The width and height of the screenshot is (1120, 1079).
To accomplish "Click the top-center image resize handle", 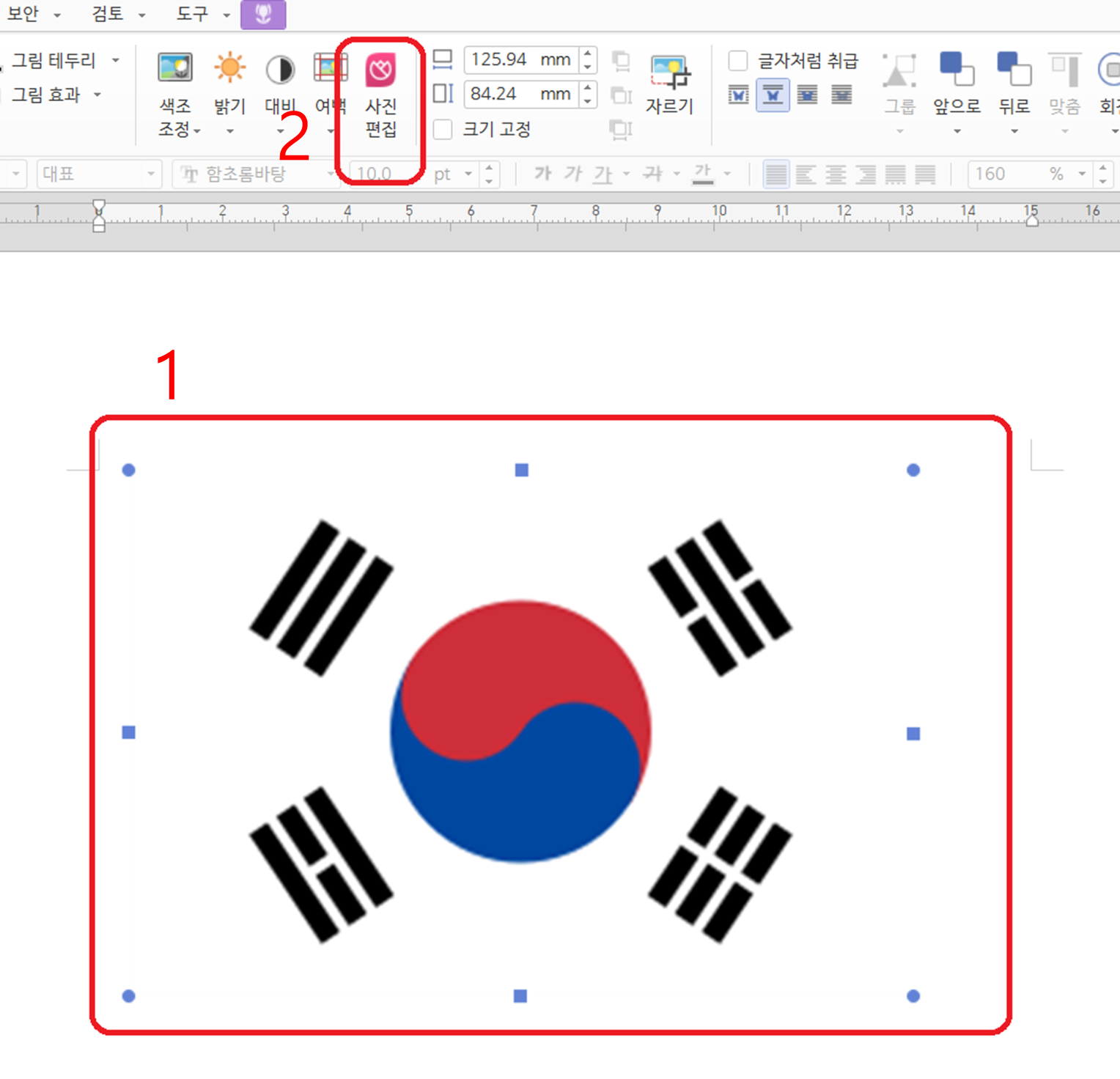I will tap(522, 470).
